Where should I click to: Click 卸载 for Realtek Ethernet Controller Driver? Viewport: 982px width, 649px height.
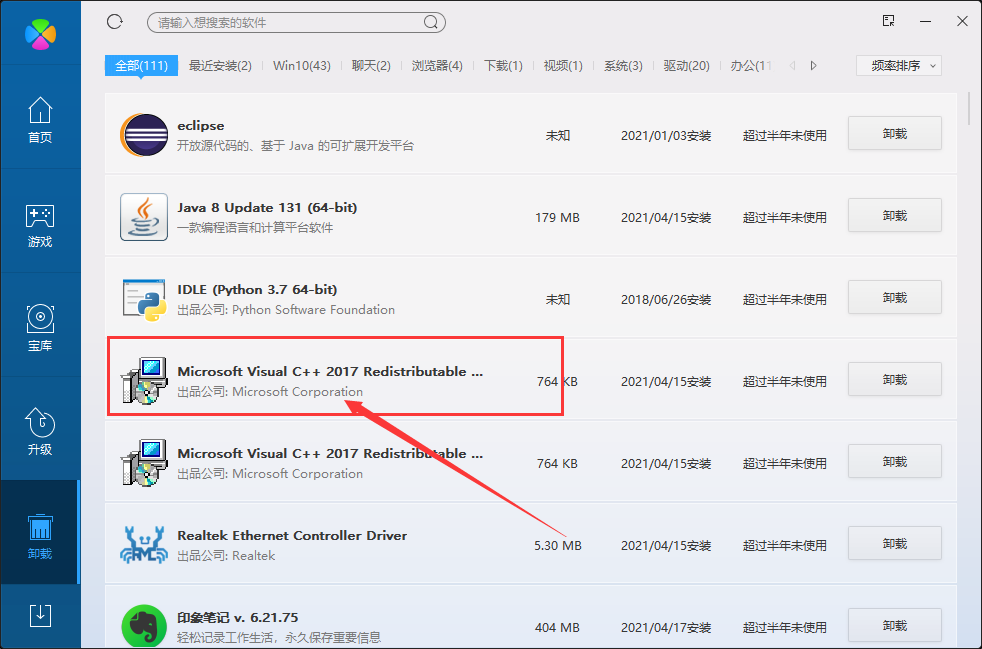tap(893, 543)
